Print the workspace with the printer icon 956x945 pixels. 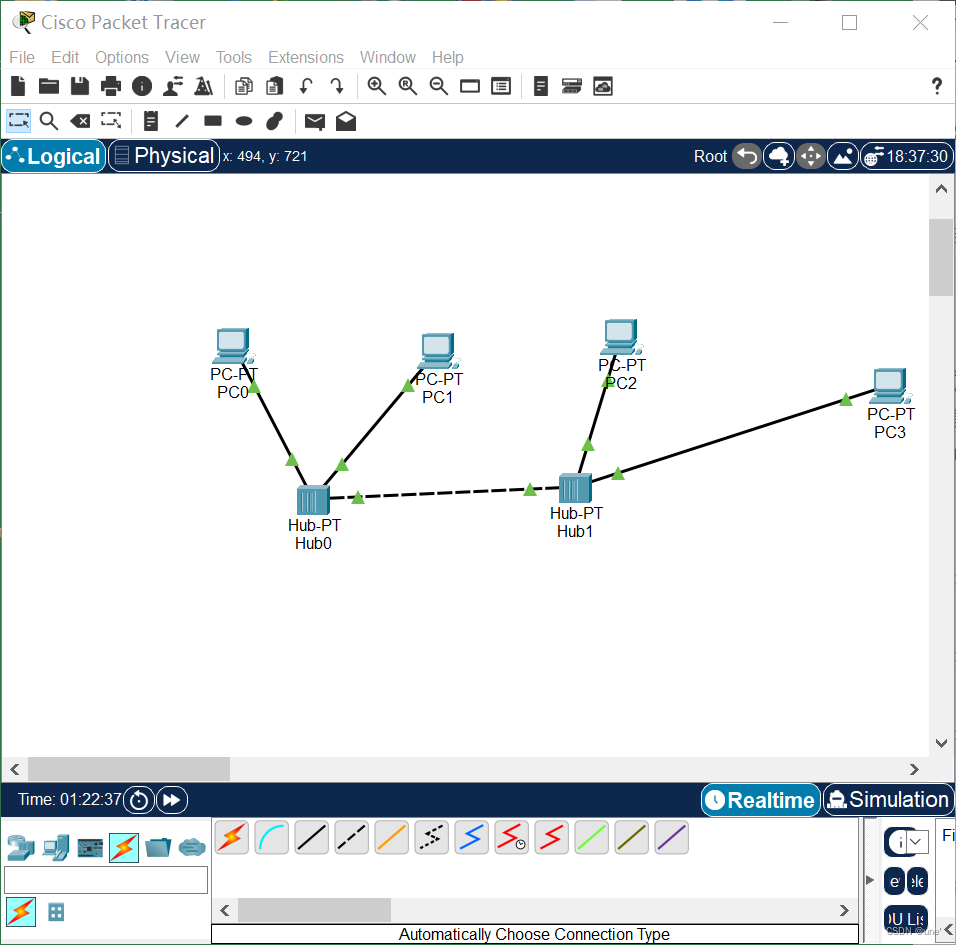coord(110,86)
